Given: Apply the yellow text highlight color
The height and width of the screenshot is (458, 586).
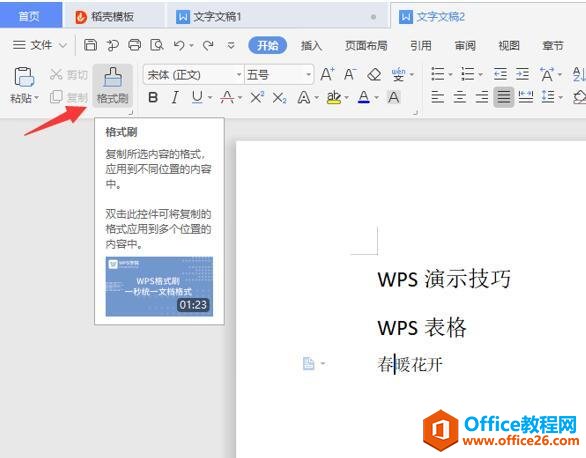Looking at the screenshot, I should 333,98.
